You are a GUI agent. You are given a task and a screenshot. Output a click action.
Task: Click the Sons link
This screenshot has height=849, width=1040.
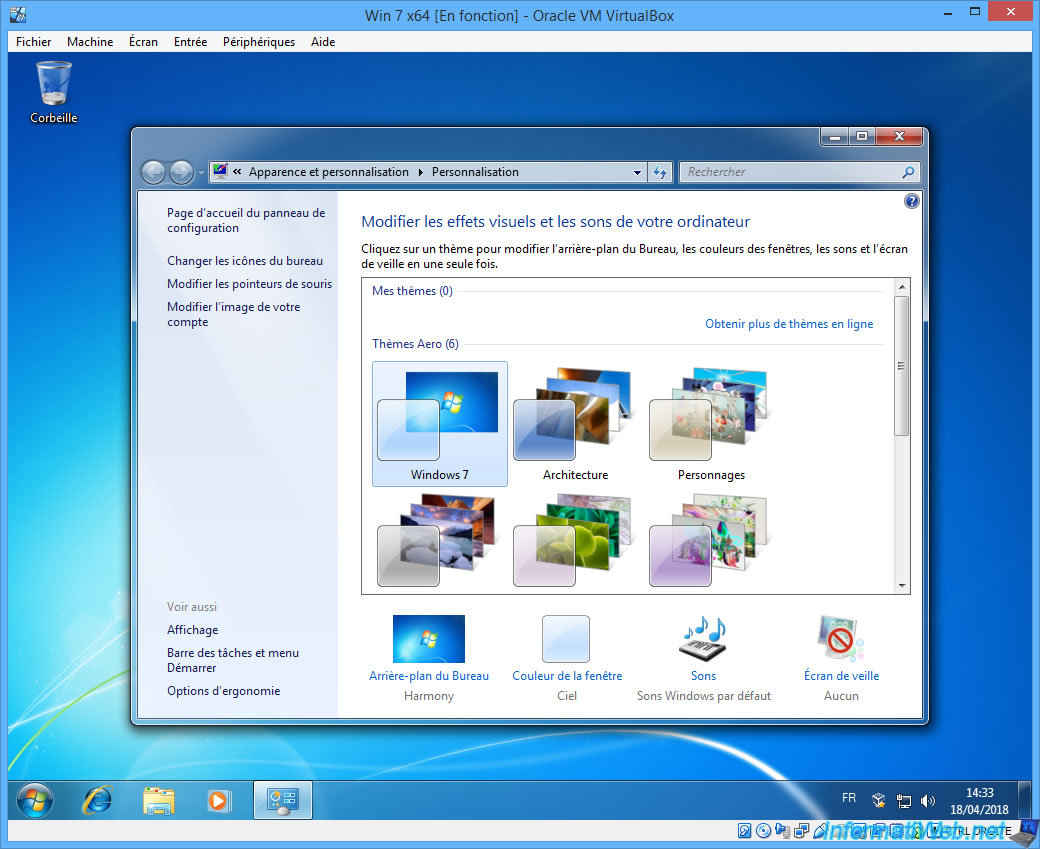tap(704, 676)
